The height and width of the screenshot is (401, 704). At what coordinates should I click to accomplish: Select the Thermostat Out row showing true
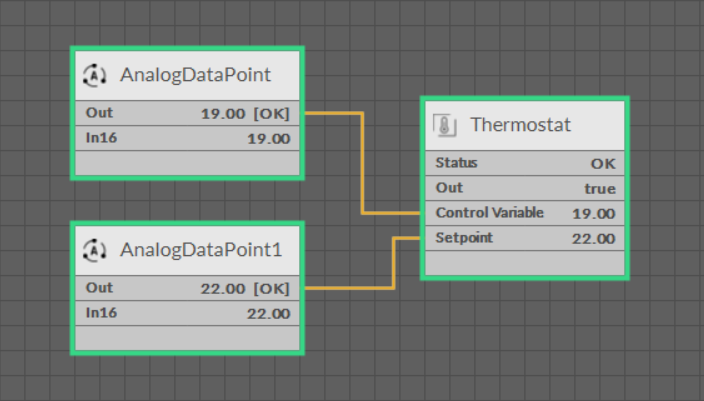coord(524,188)
